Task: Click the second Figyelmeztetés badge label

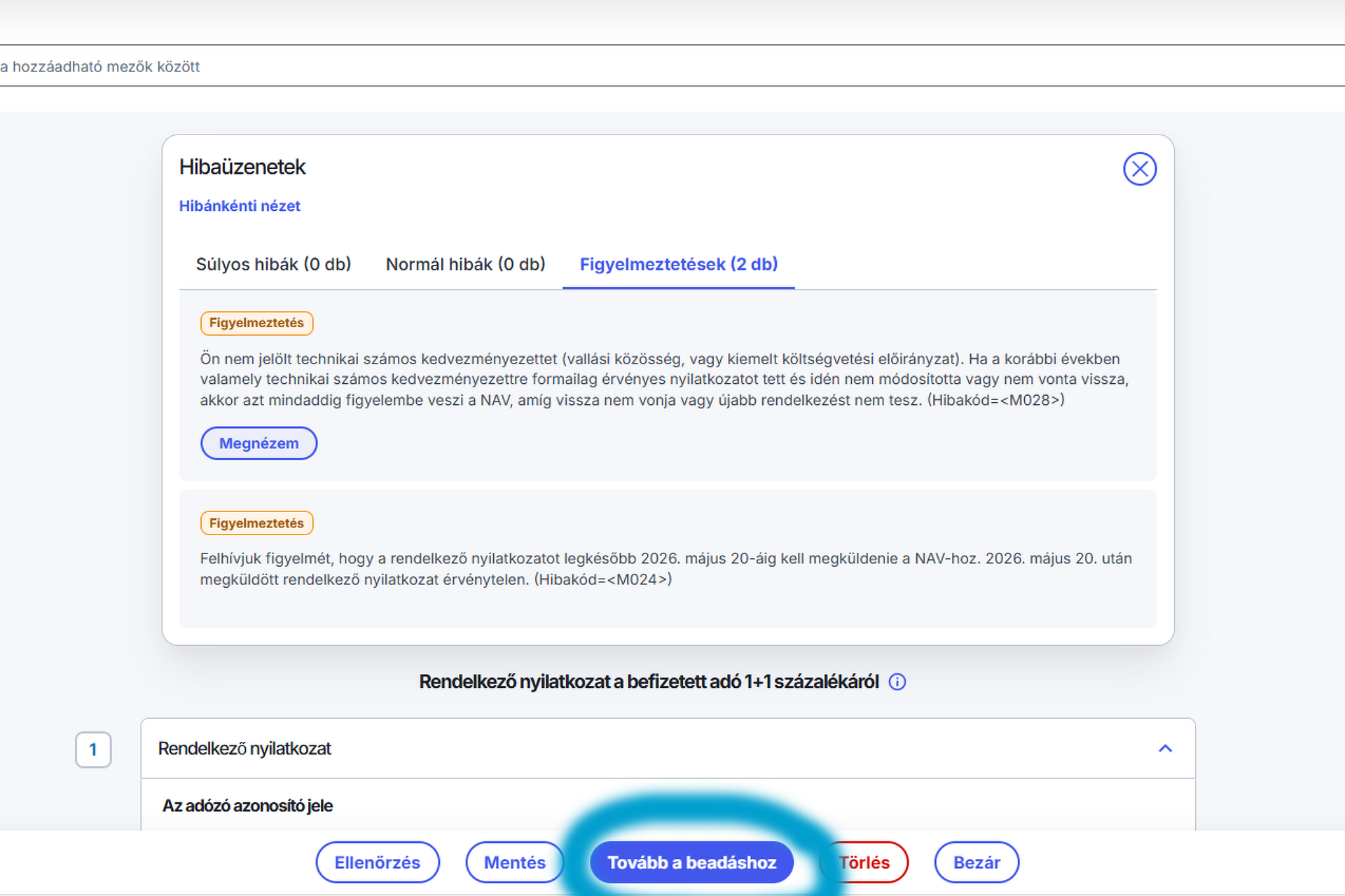Action: coord(256,523)
